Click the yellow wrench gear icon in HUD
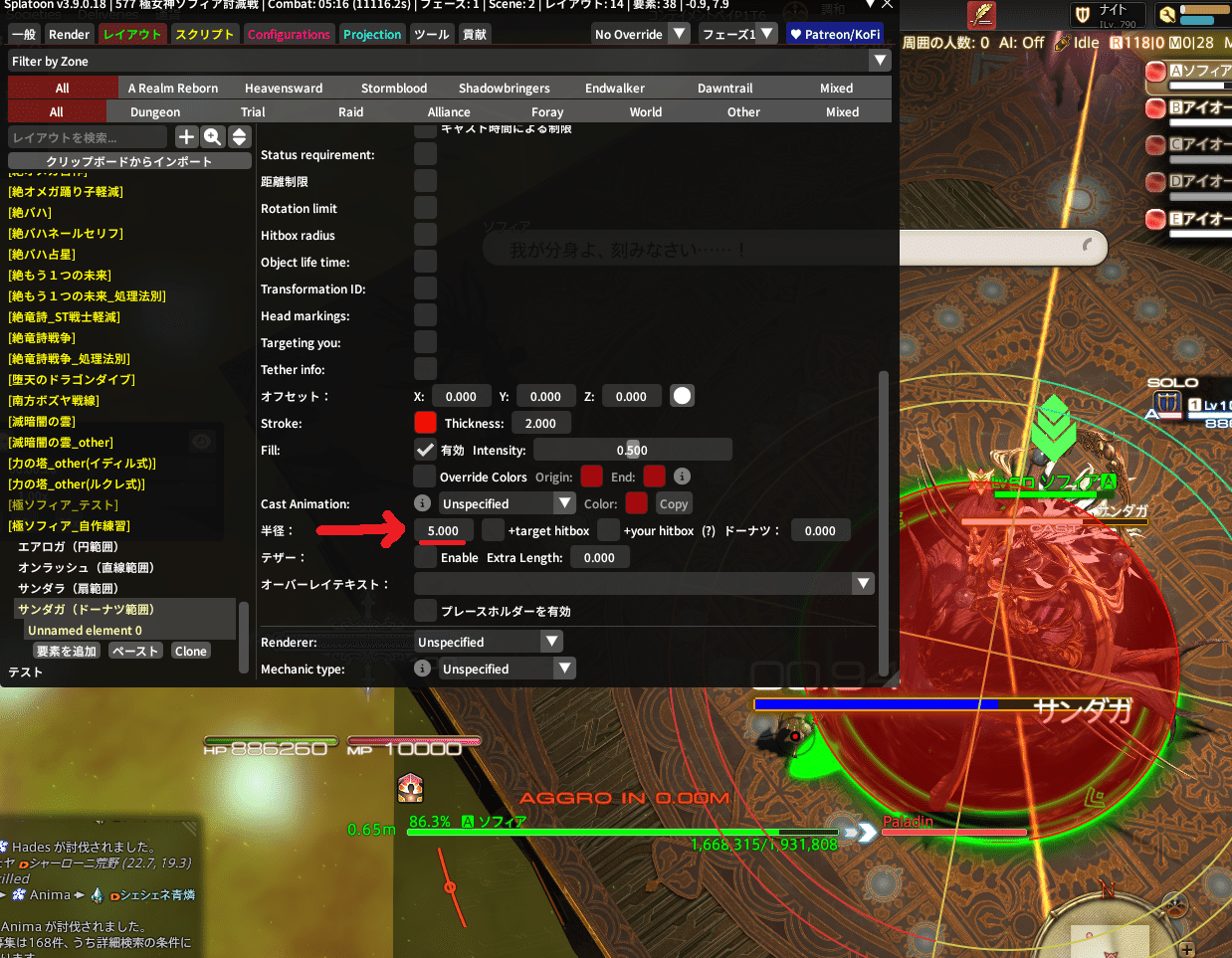1232x958 pixels. (x=1167, y=15)
